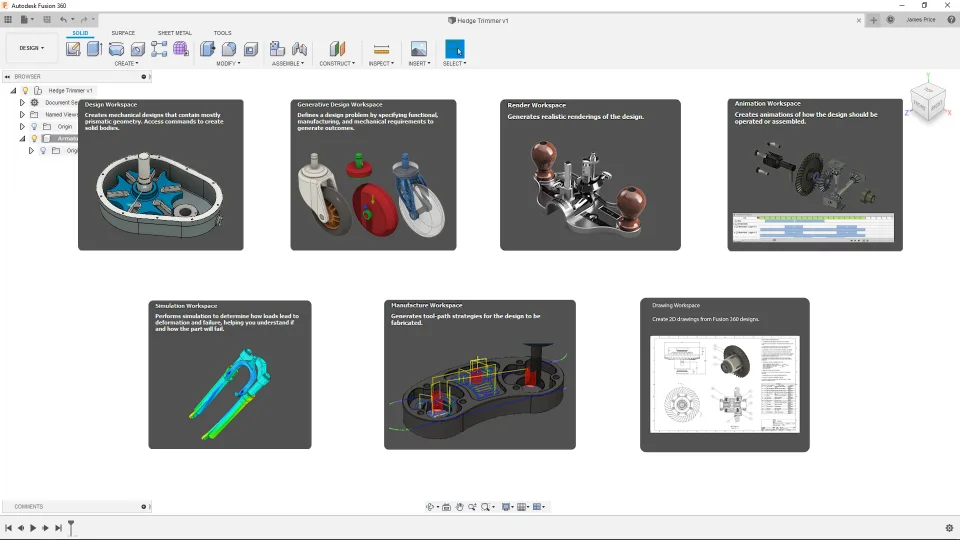
Task: Open the MODIFY dropdown menu
Action: (x=228, y=64)
